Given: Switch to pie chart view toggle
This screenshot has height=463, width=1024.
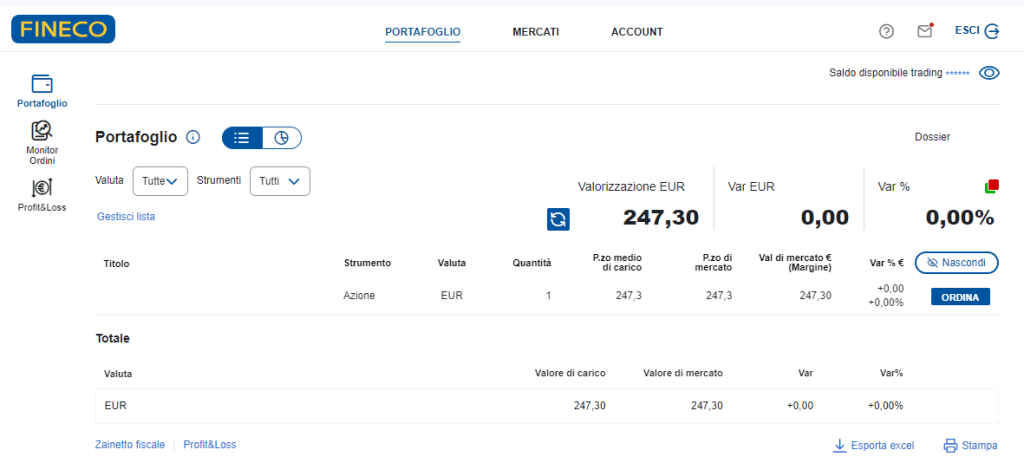Looking at the screenshot, I should coord(281,138).
